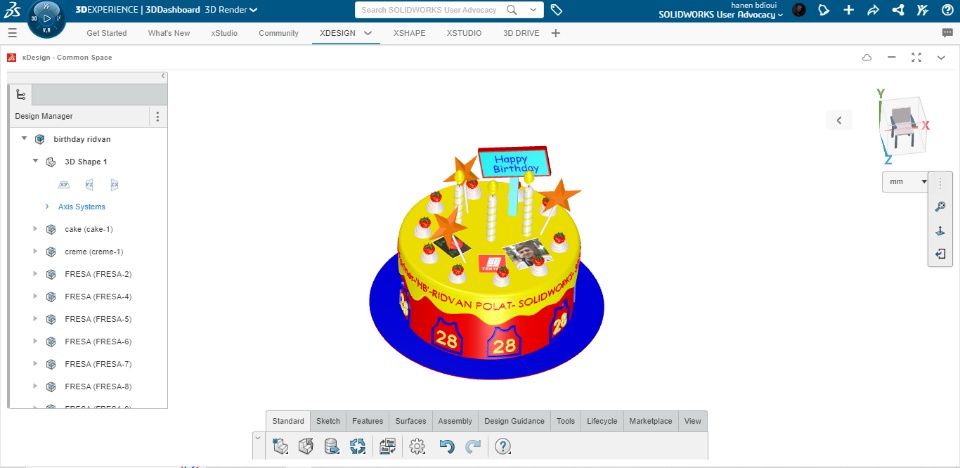This screenshot has height=468, width=960.
Task: Switch to the Assembly tab
Action: [x=456, y=421]
